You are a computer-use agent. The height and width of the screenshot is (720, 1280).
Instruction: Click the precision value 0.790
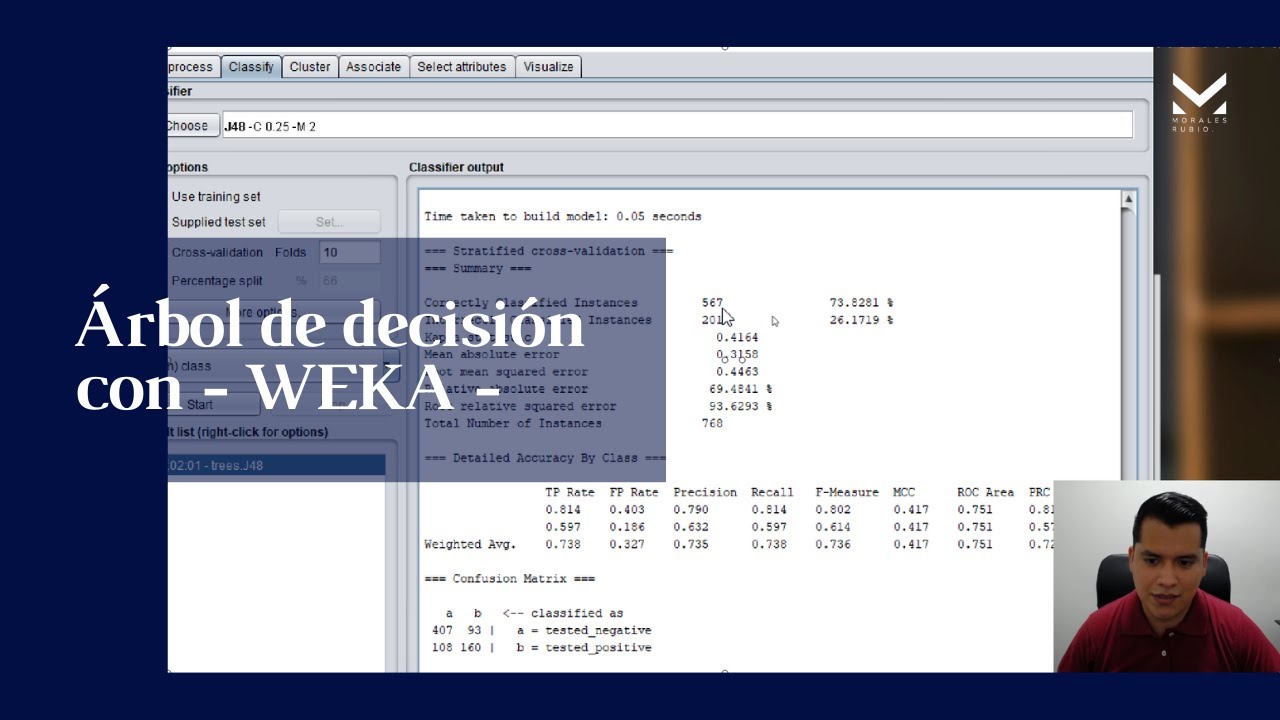[691, 509]
